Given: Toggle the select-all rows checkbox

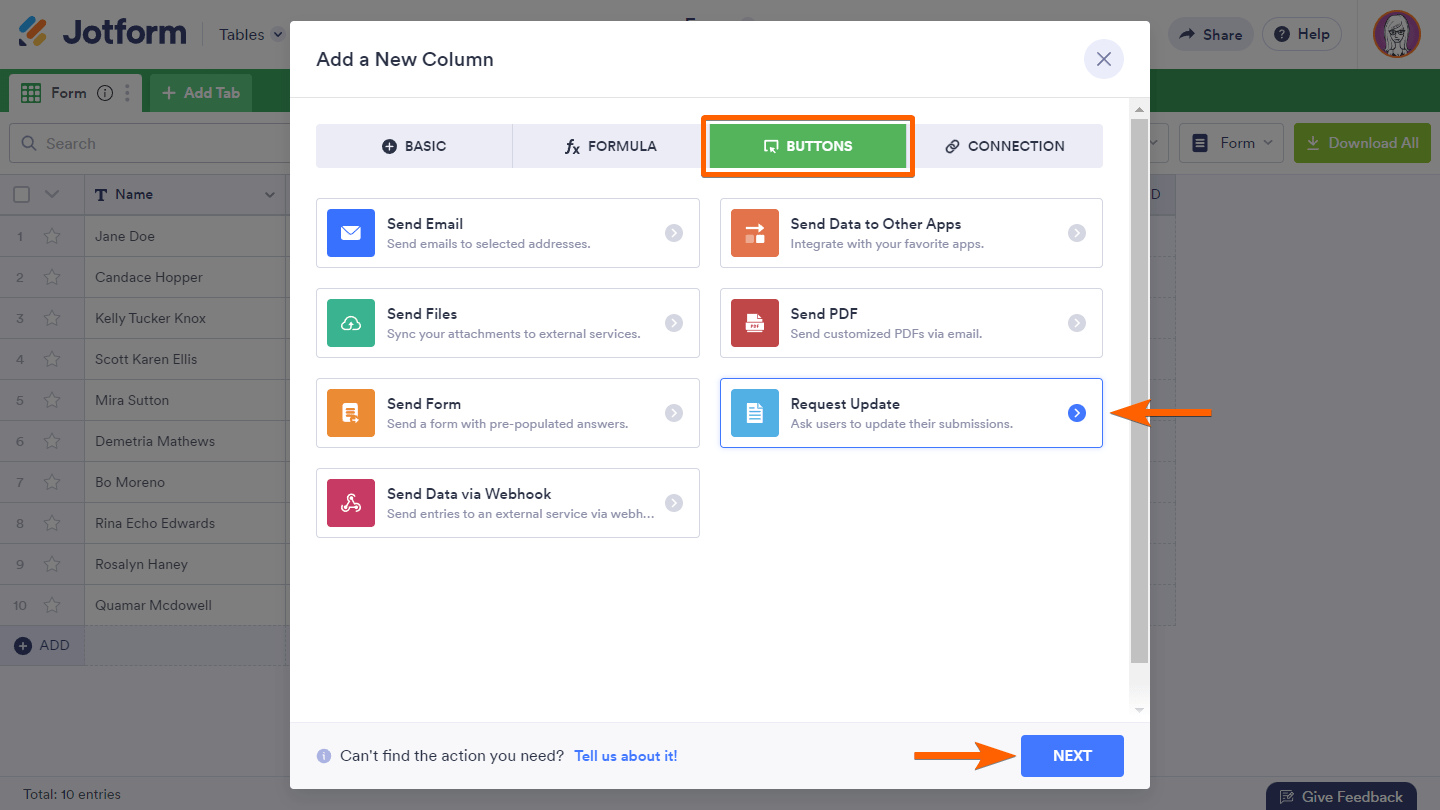Looking at the screenshot, I should 22,195.
